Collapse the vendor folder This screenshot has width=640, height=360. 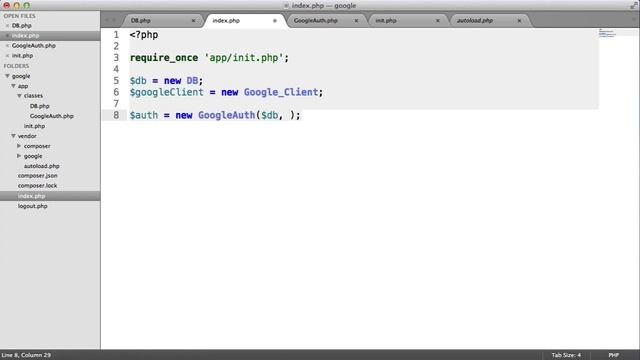coord(13,136)
